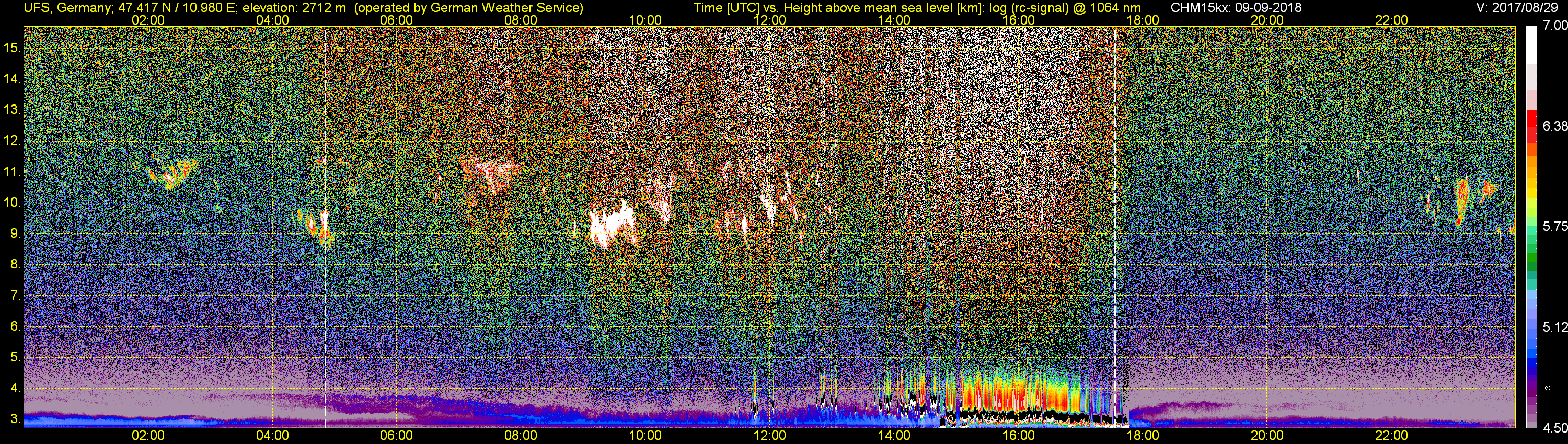Click the 02:00 label on top time axis
The height and width of the screenshot is (444, 1568).
(148, 20)
